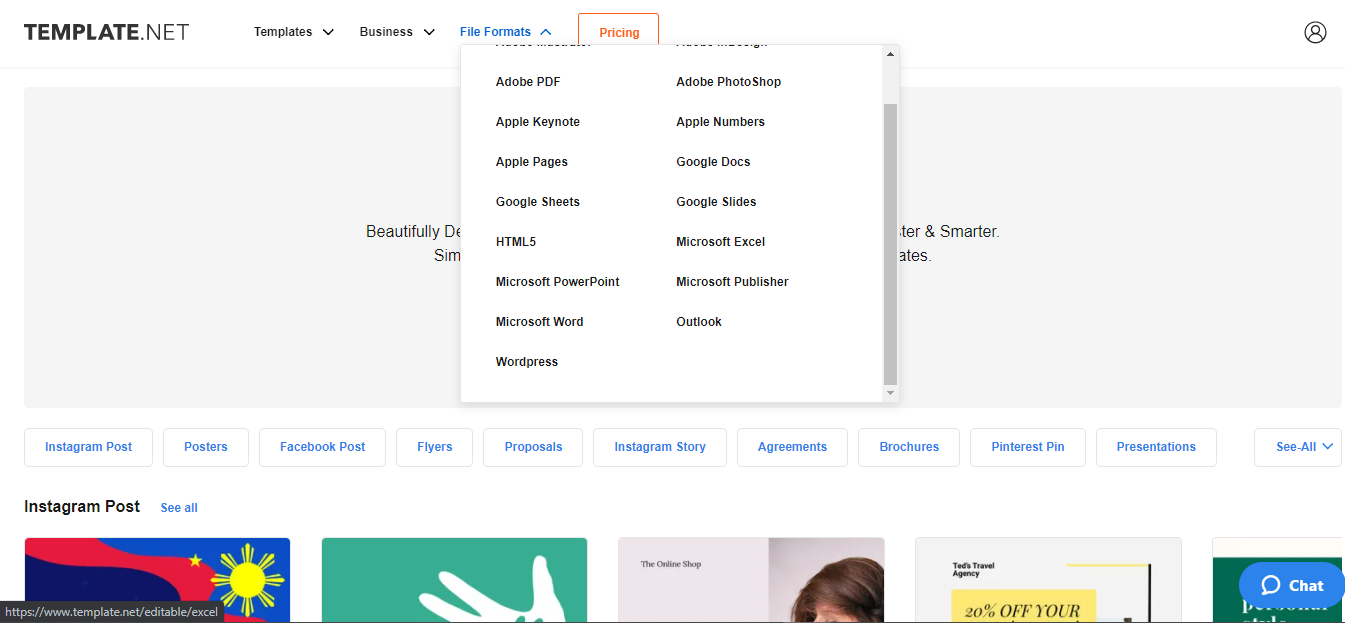Pick Microsoft Word from the menu

click(x=539, y=322)
